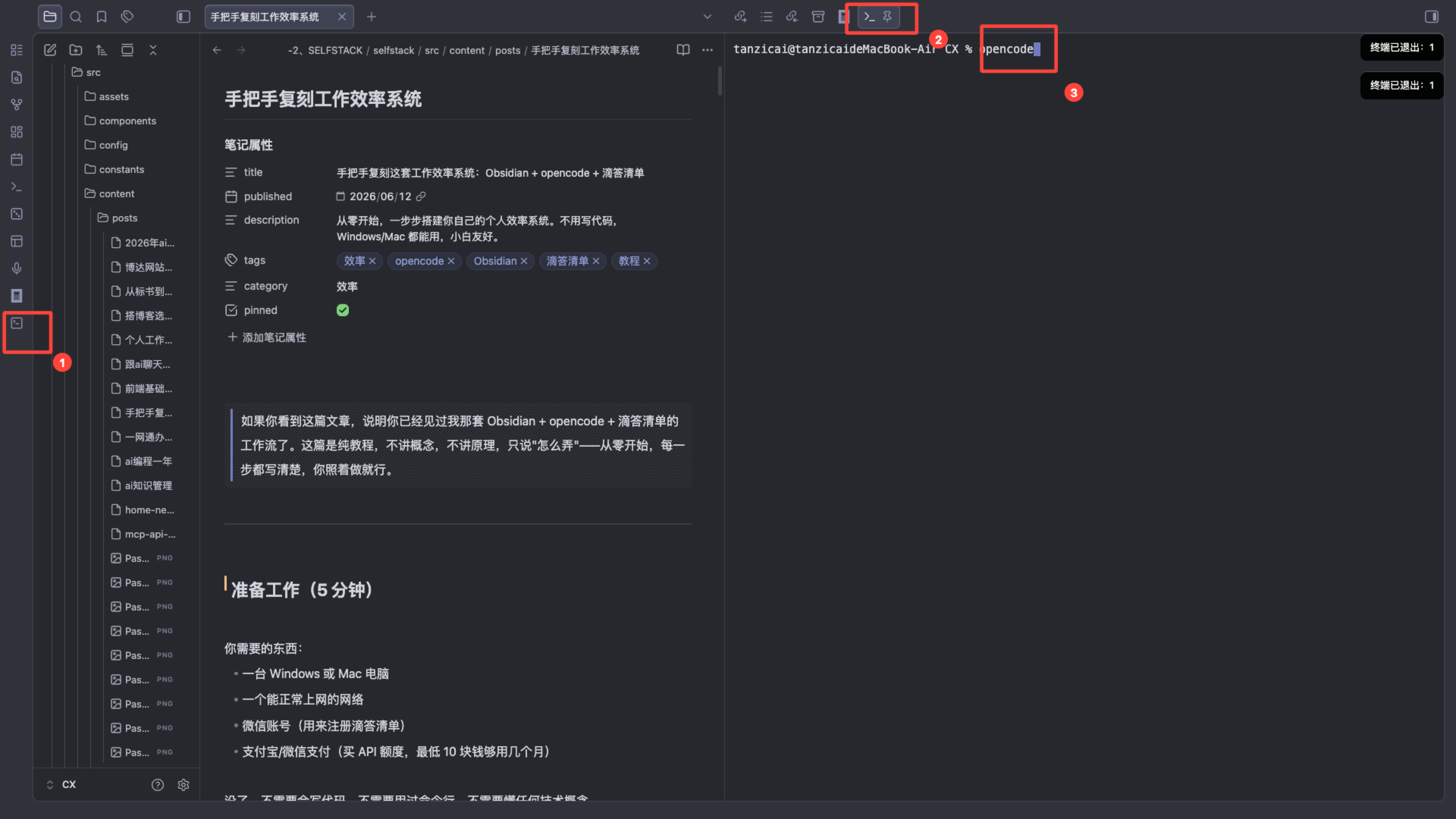Close the 手把手复刻工作效率系统 tab

coord(341,16)
